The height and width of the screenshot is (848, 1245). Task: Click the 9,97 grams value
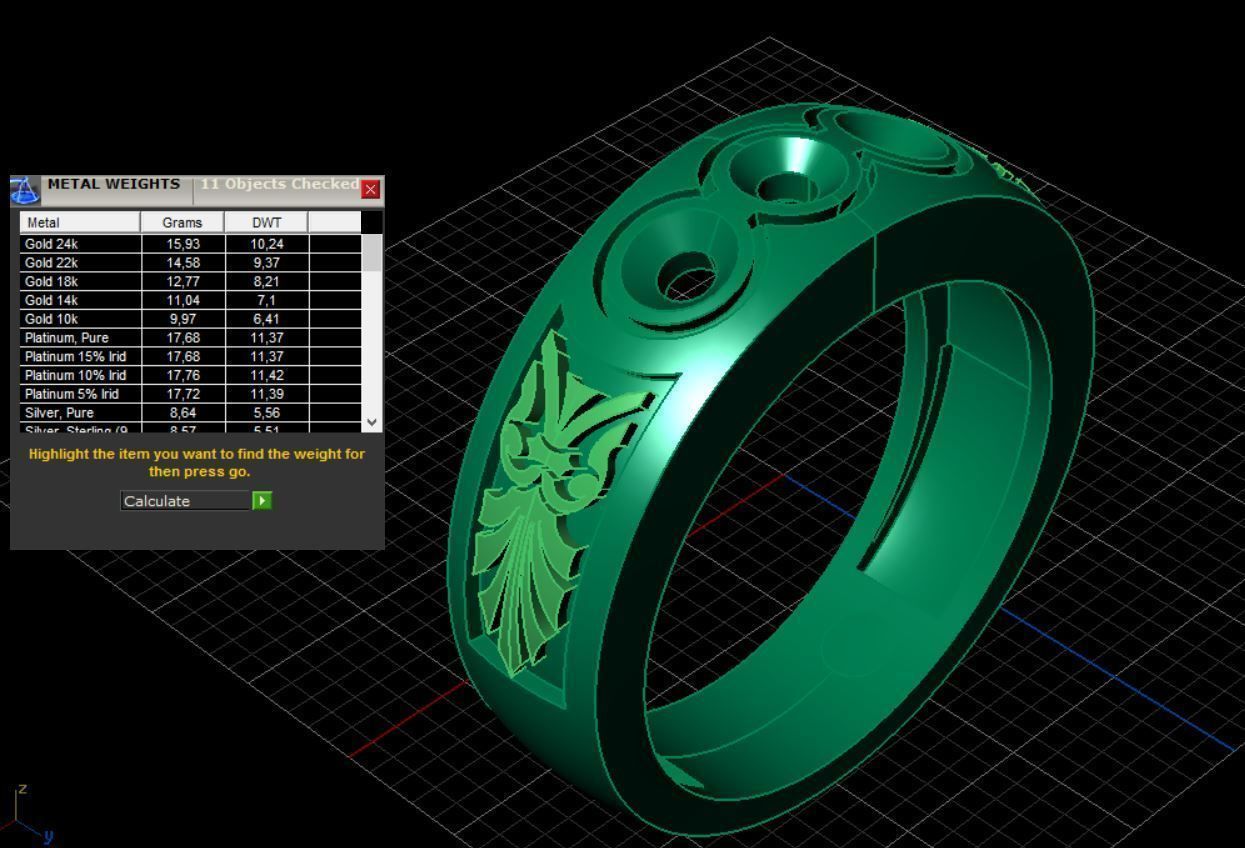click(183, 319)
